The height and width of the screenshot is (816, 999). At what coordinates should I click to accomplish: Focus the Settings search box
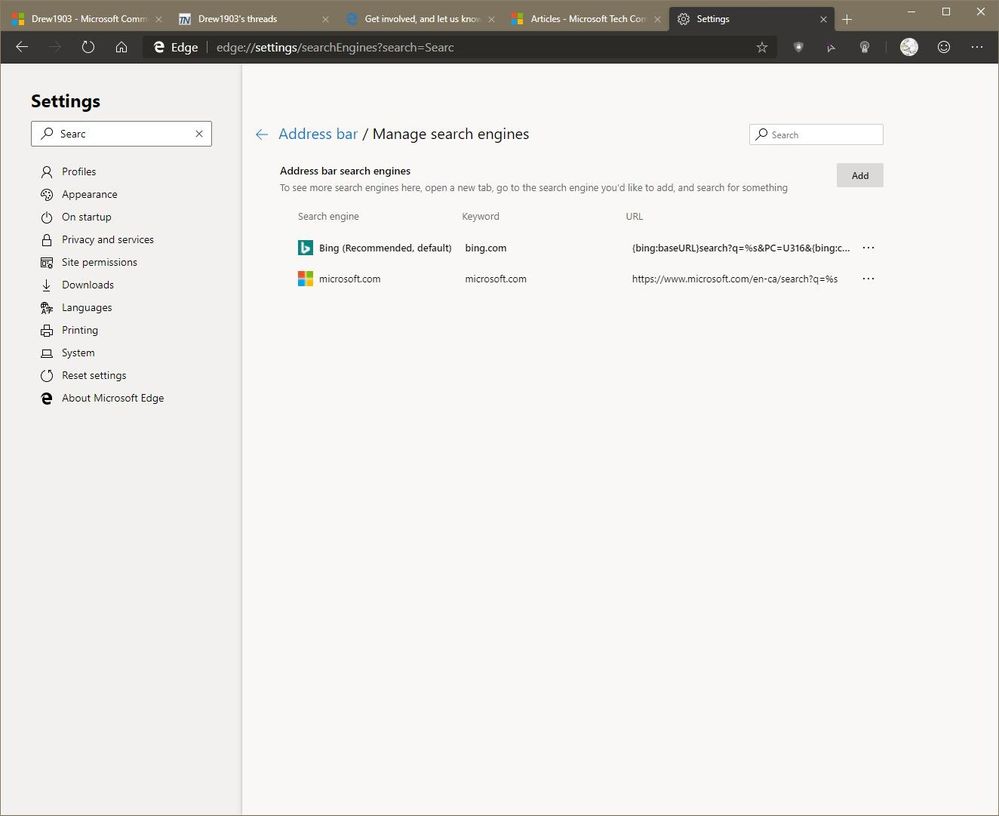[x=121, y=134]
